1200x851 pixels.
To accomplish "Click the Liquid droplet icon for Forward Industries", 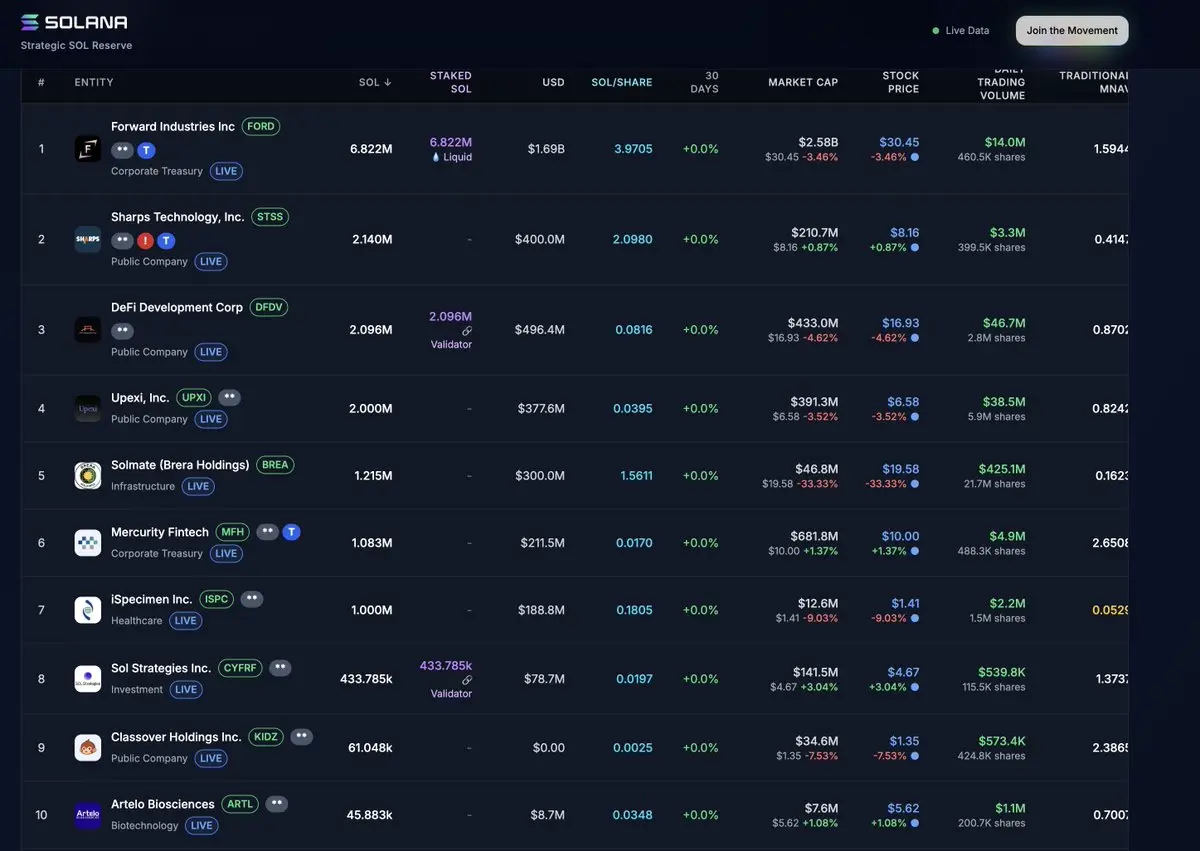I will point(436,157).
